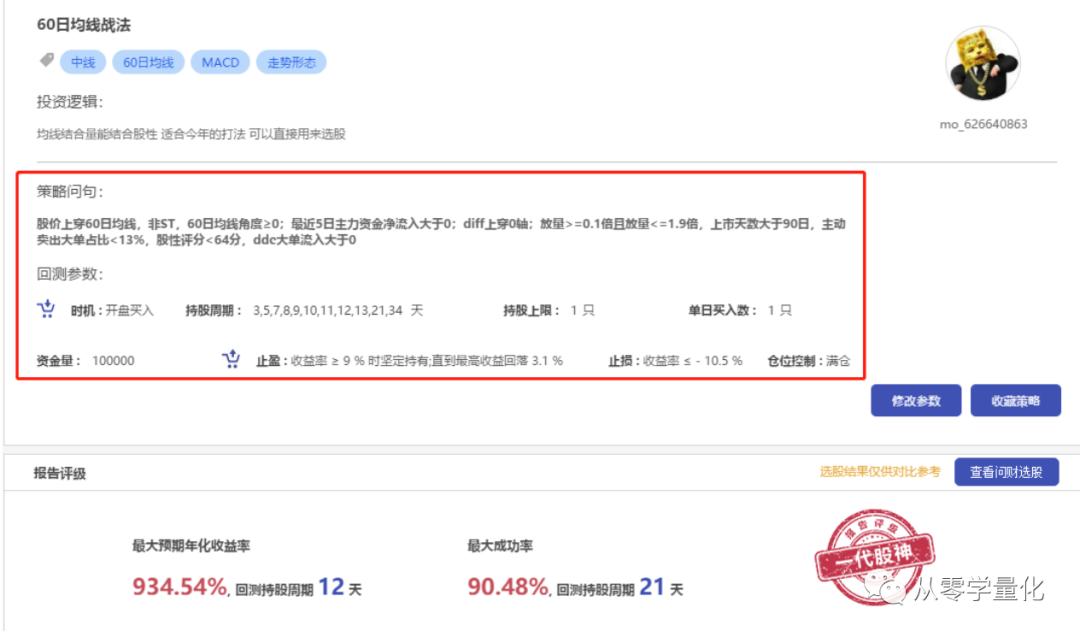Image resolution: width=1080 pixels, height=637 pixels.
Task: Toggle the 60日均线 strategy tag
Action: (148, 61)
